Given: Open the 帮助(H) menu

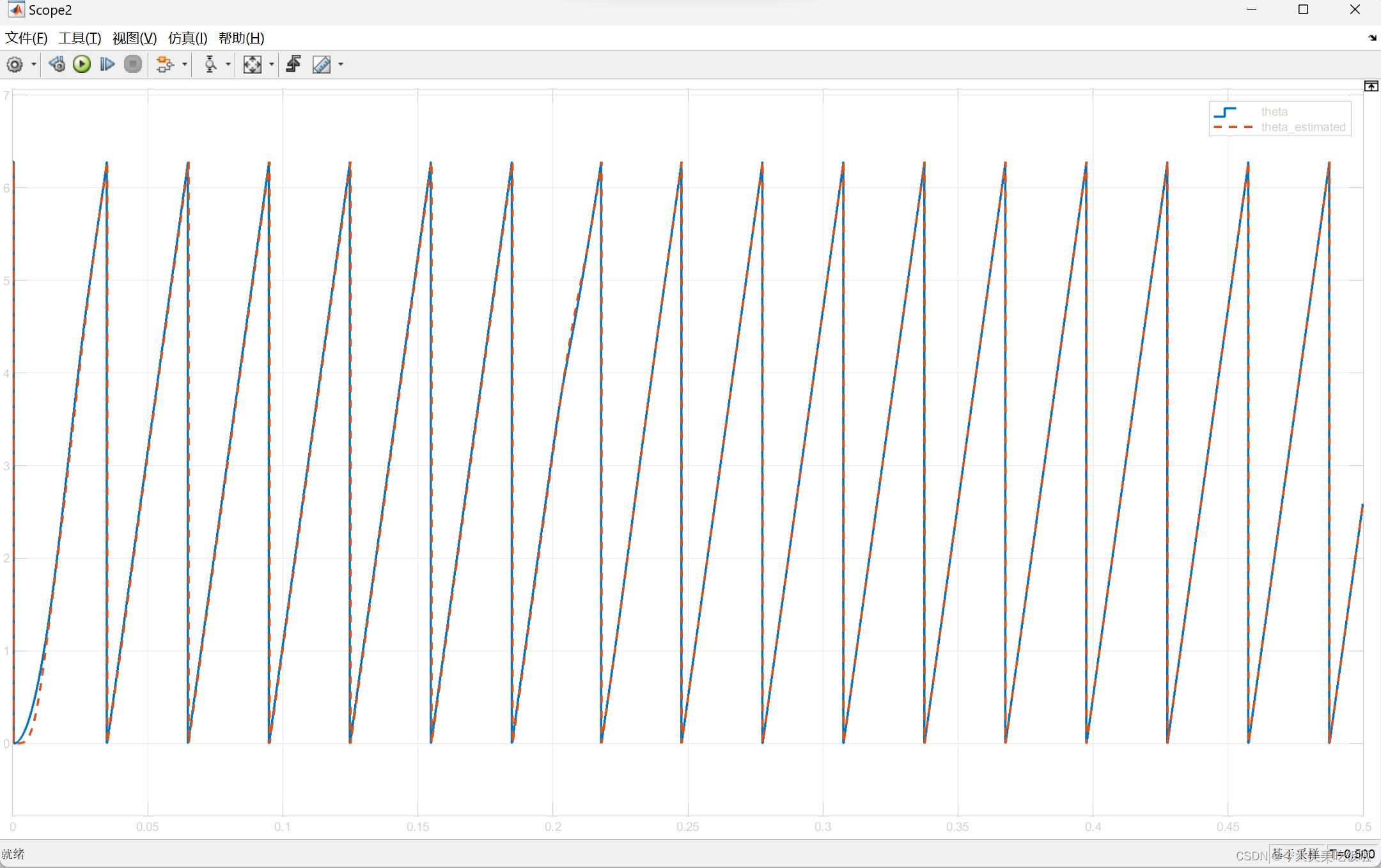Looking at the screenshot, I should click(x=241, y=38).
